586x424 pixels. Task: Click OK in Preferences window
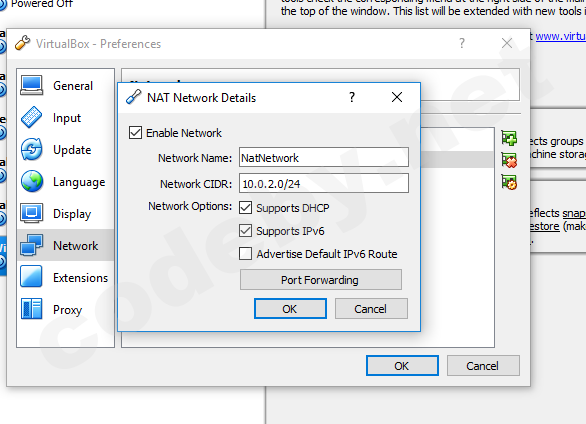402,366
